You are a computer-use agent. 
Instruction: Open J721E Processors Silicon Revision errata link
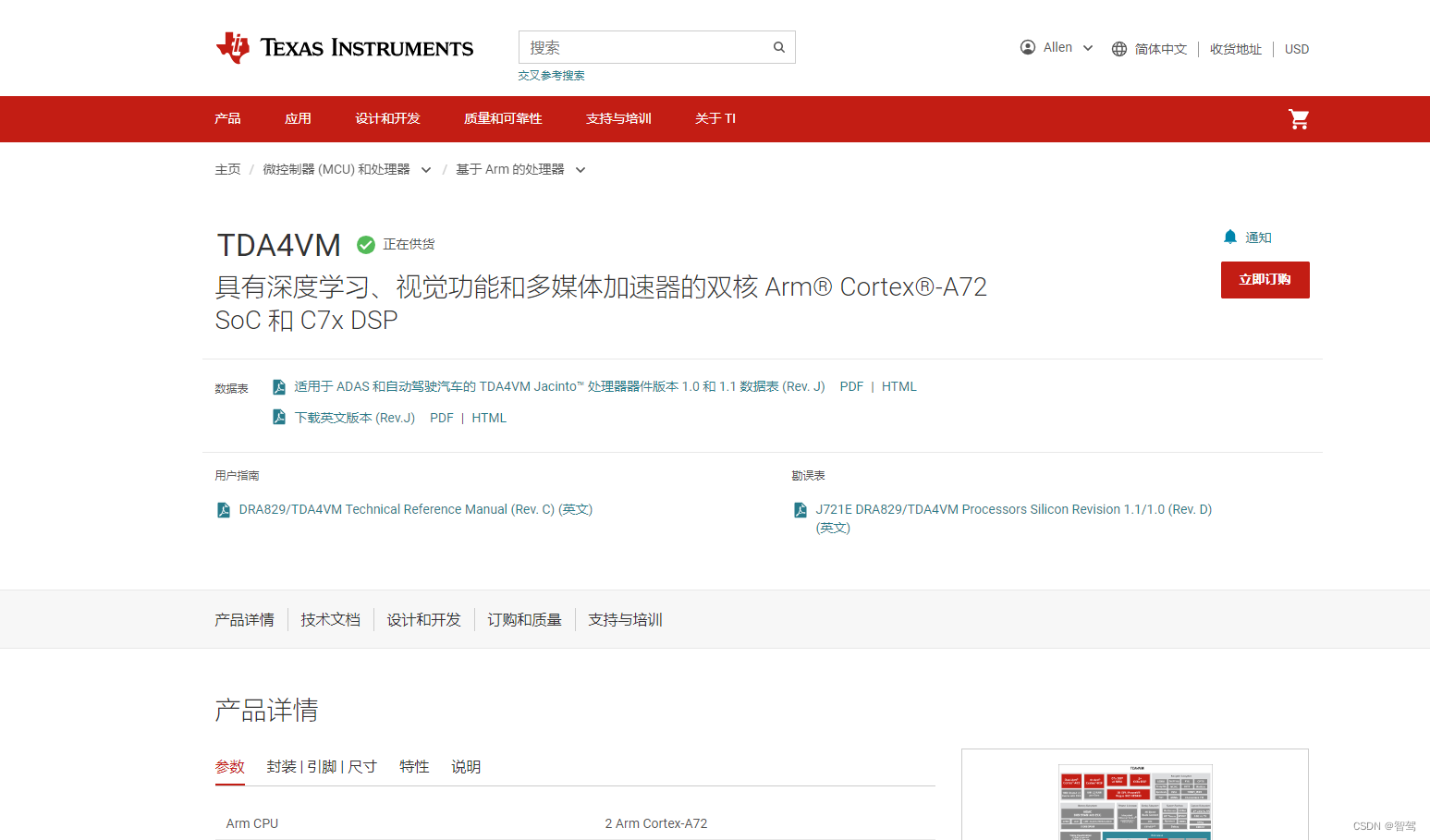(1014, 518)
